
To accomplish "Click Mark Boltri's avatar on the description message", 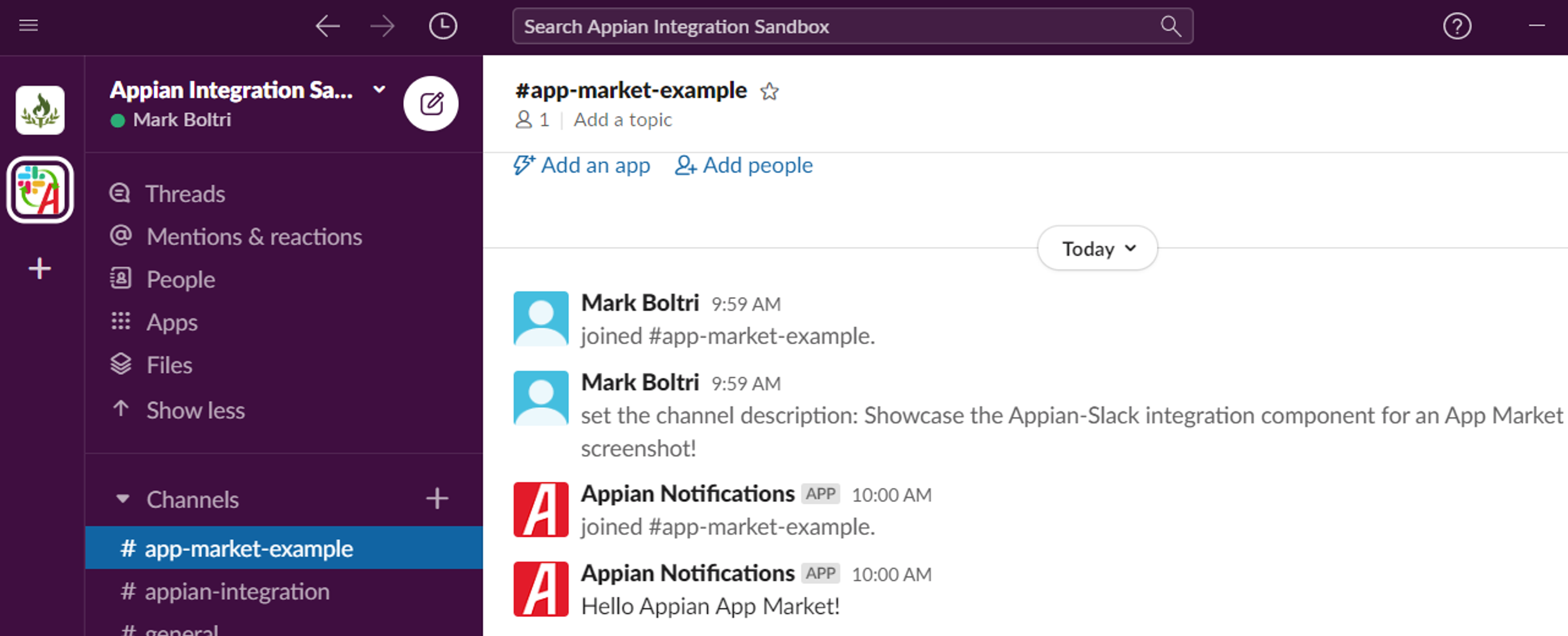I will [541, 398].
